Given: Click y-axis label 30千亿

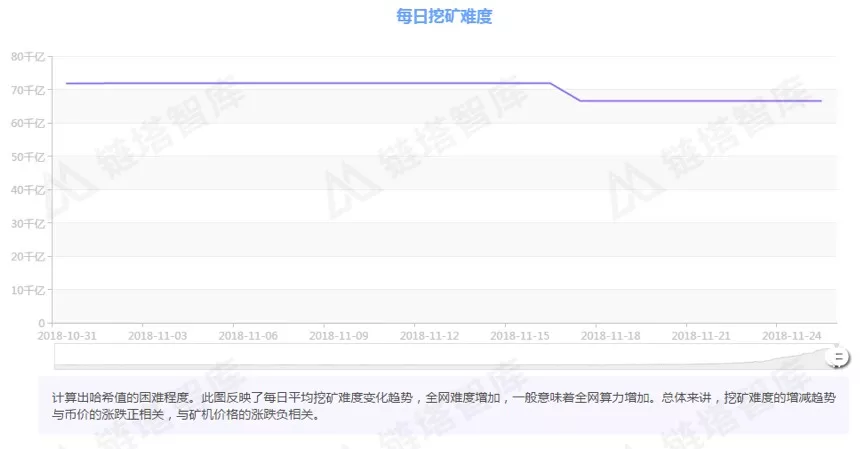Looking at the screenshot, I should coord(28,223).
